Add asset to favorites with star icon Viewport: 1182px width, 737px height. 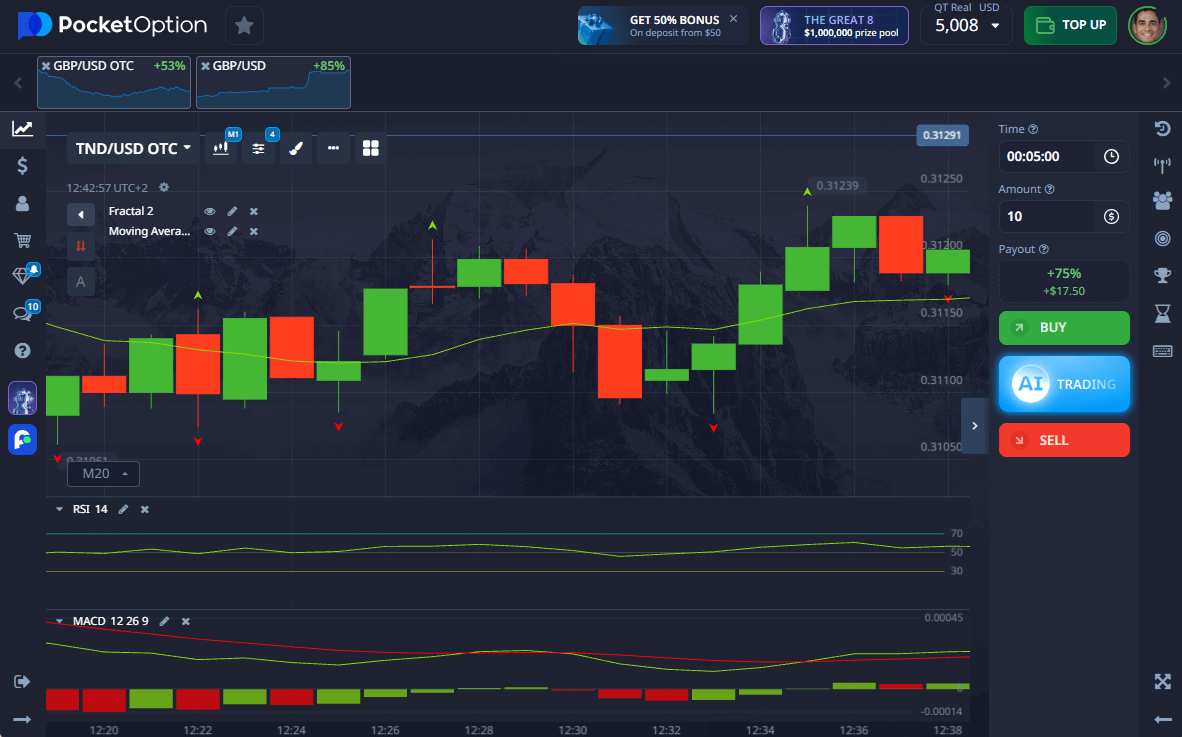pyautogui.click(x=244, y=25)
